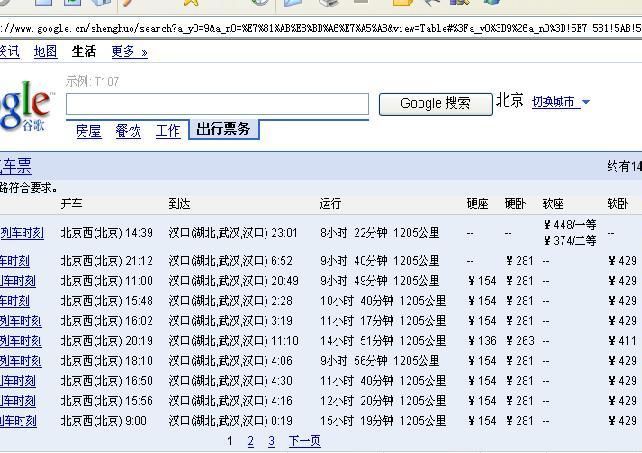Viewport: 642px width, 453px height.
Task: Click the 到达 column header
Action: (179, 203)
